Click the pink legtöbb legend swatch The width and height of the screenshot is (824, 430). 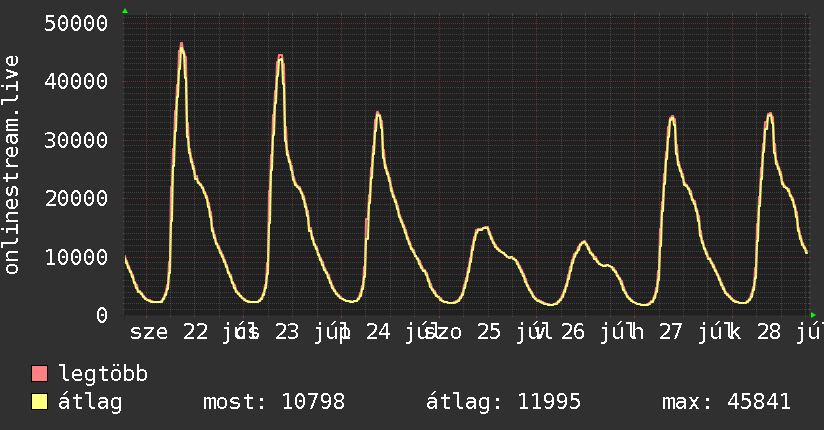[39, 373]
